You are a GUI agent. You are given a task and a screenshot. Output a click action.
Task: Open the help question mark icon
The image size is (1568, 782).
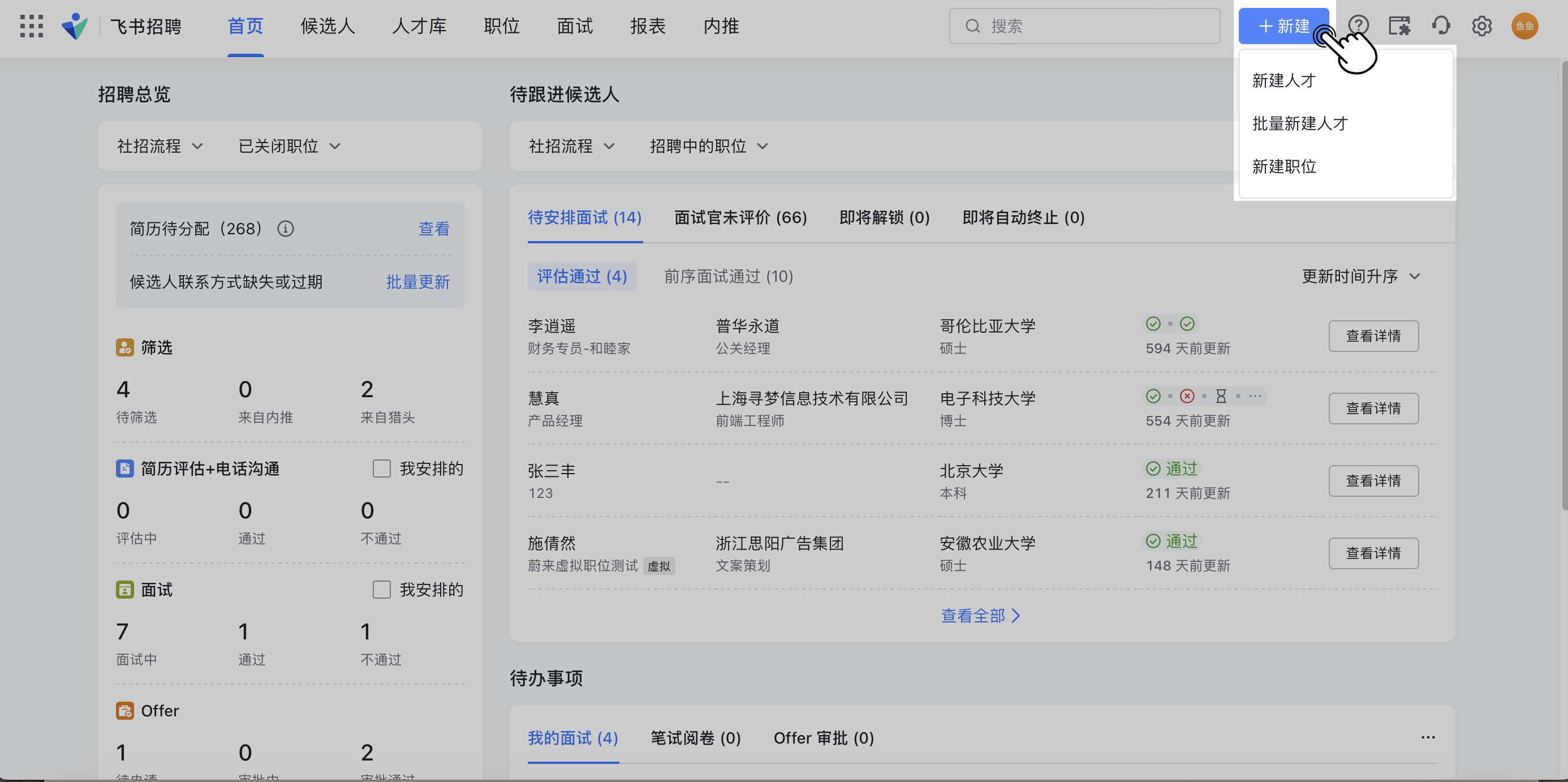click(x=1359, y=26)
